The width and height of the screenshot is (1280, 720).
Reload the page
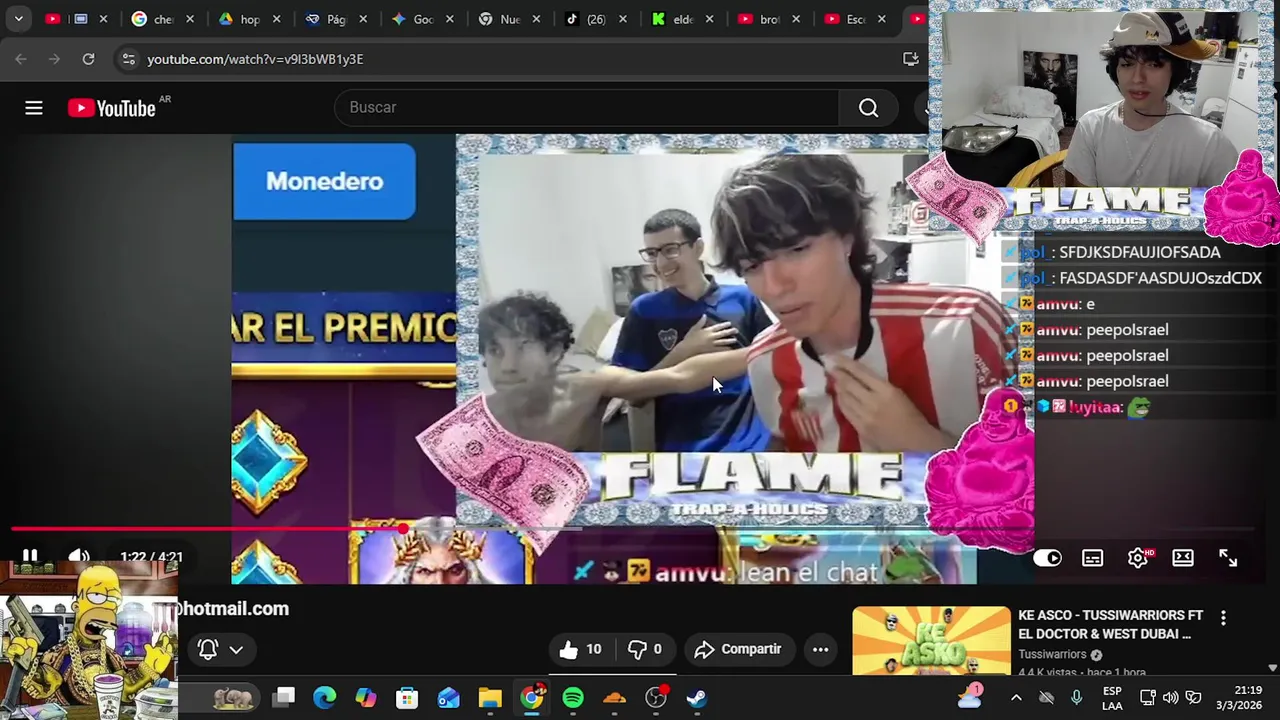pos(88,59)
